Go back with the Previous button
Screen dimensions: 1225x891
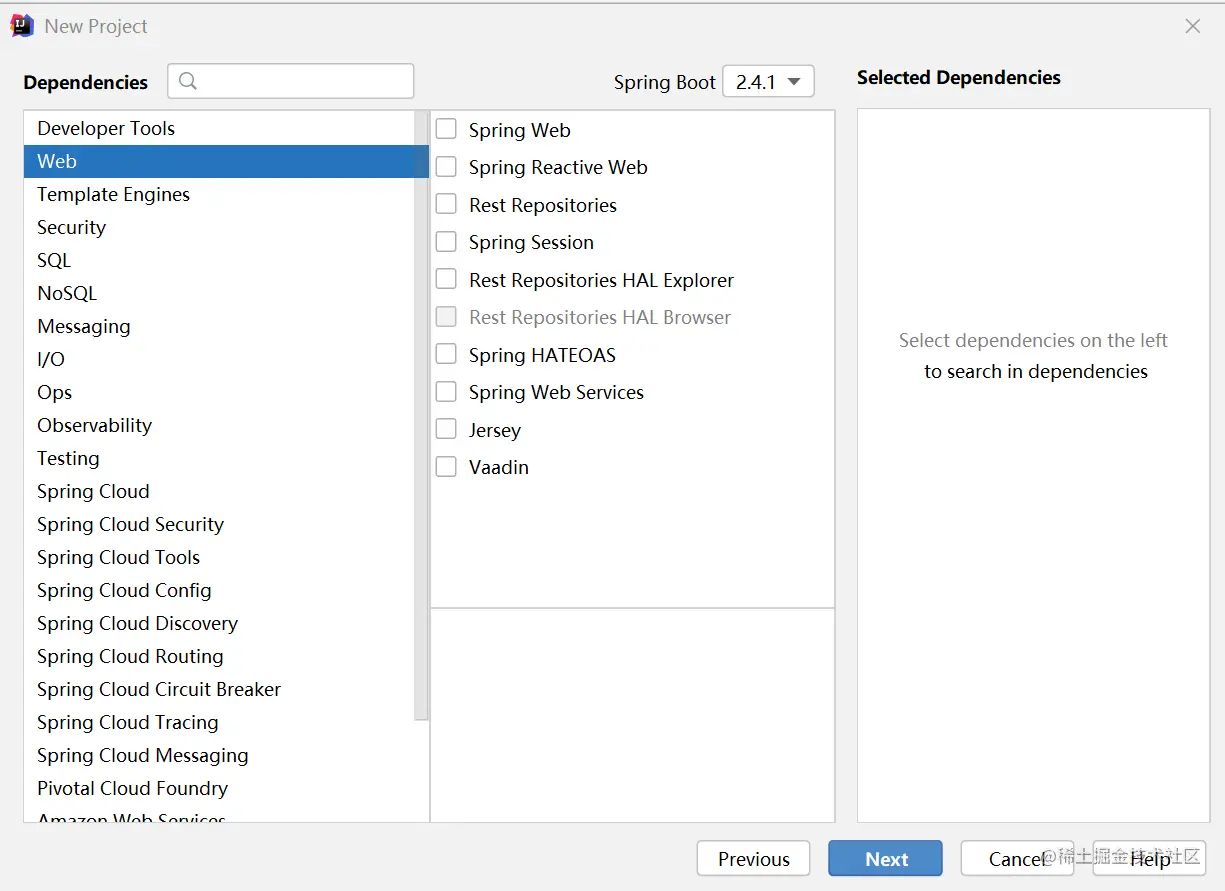753,859
